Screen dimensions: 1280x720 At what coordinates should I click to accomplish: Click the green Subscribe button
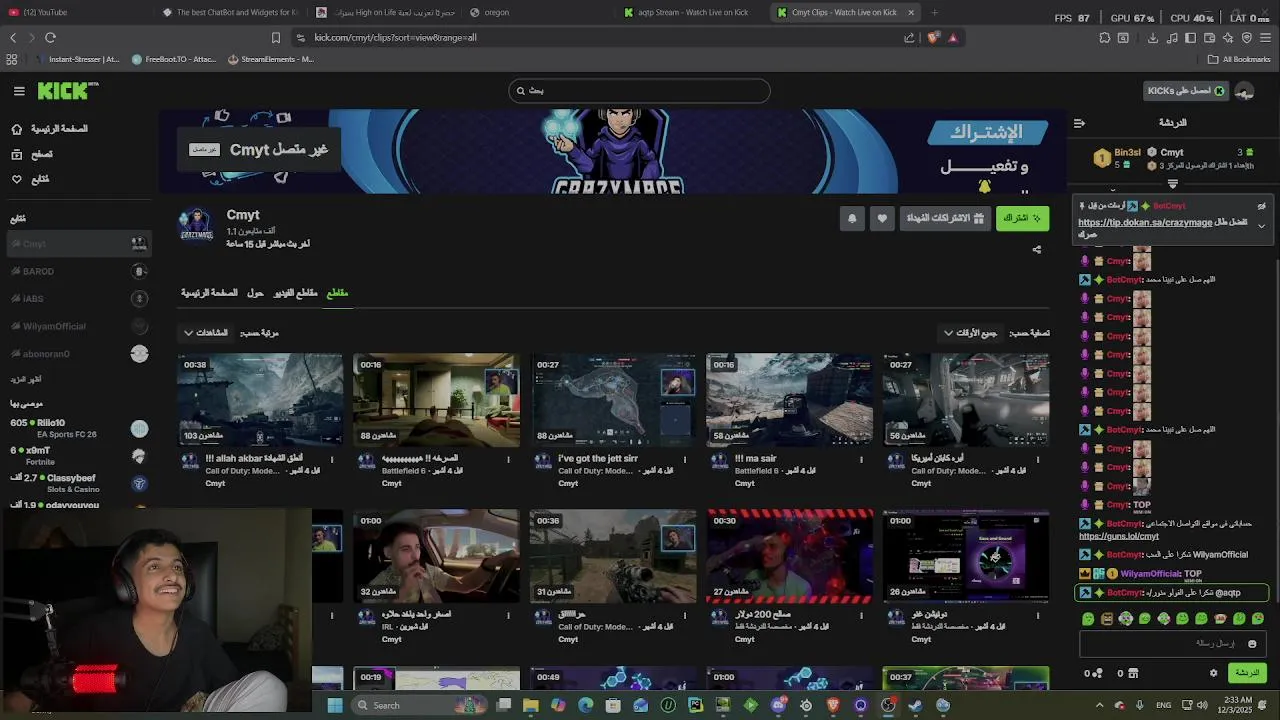pyautogui.click(x=1022, y=218)
